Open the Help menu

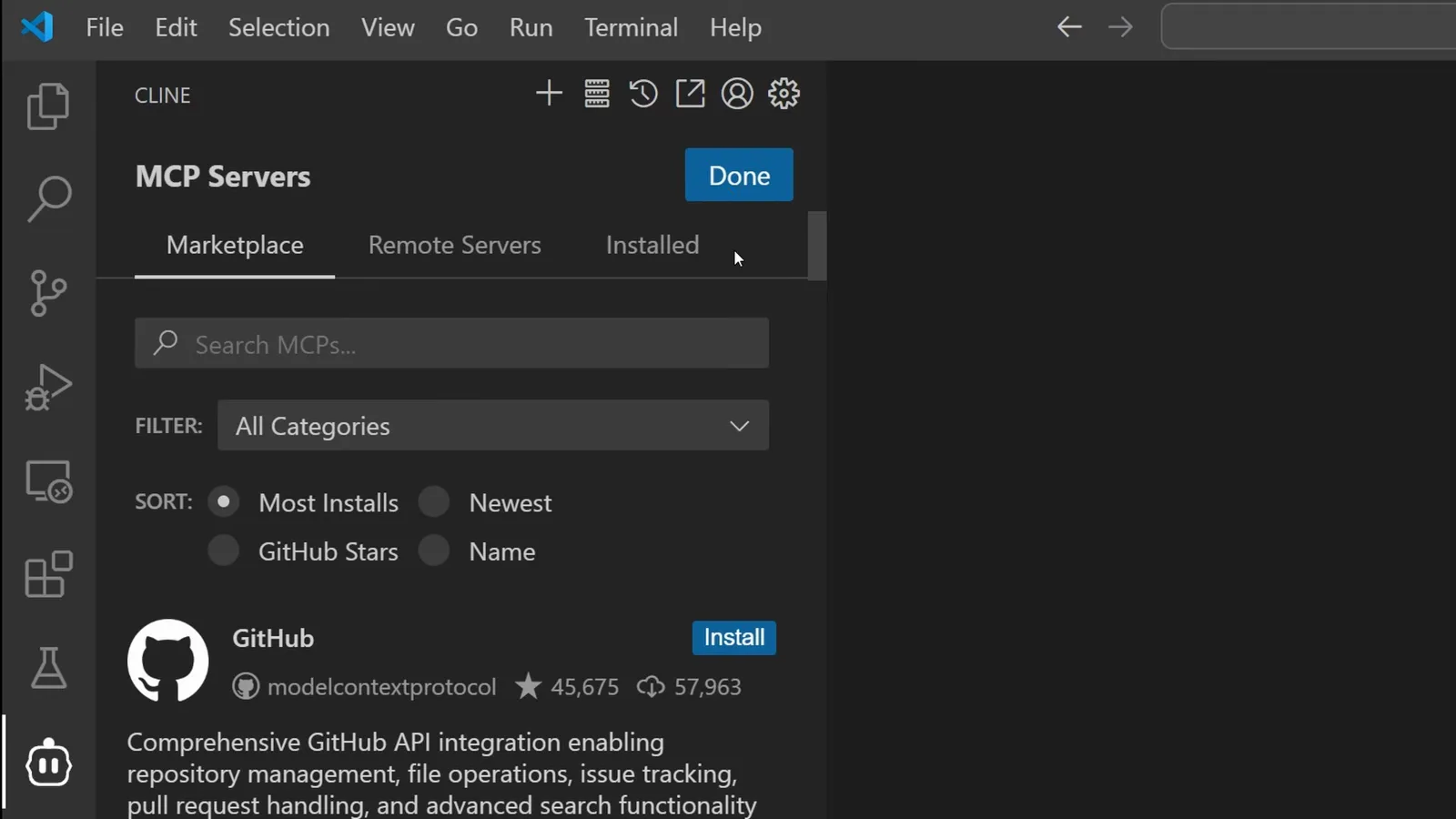tap(735, 27)
